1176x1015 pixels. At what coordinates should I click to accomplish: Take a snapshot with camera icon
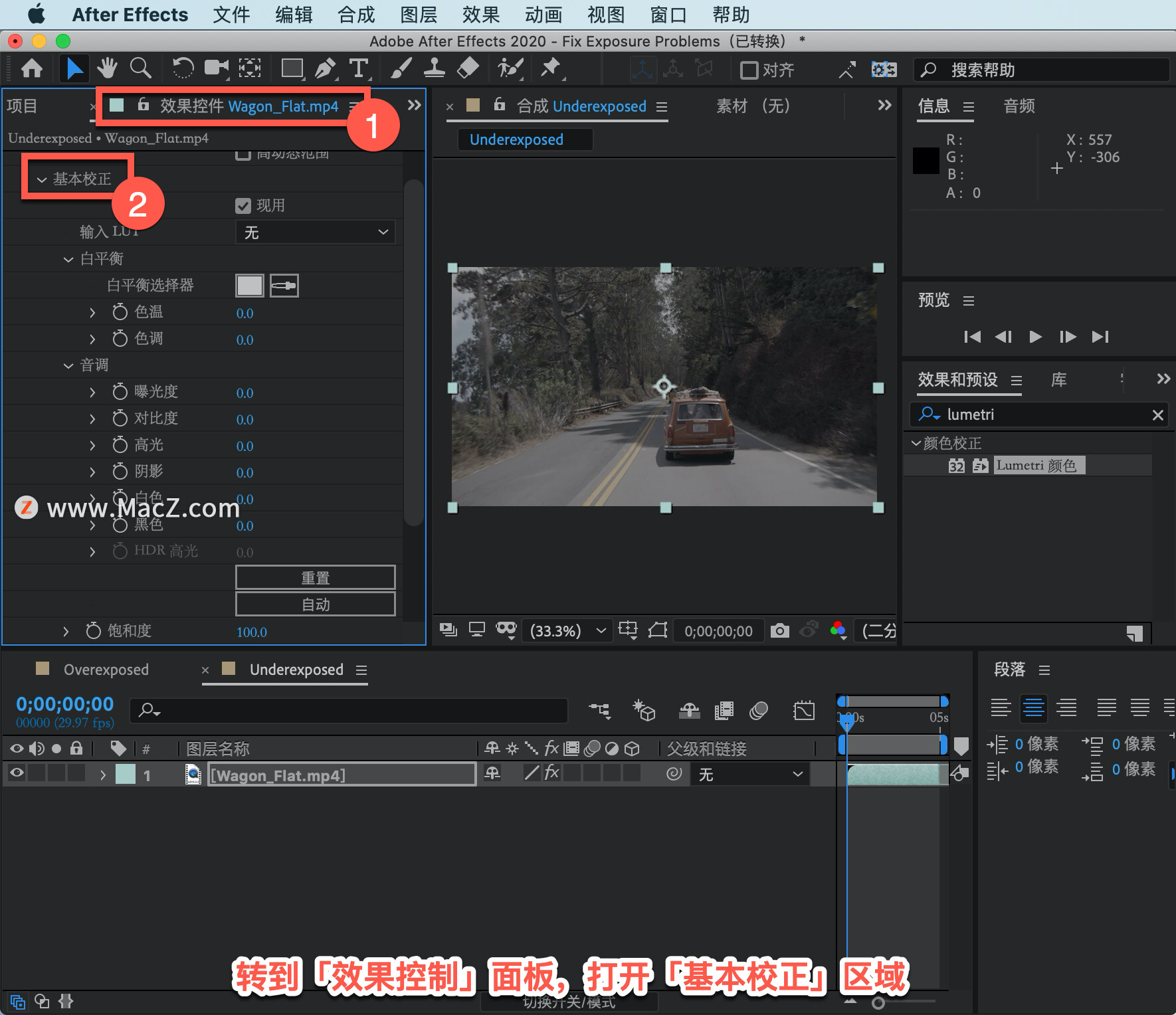(x=780, y=630)
